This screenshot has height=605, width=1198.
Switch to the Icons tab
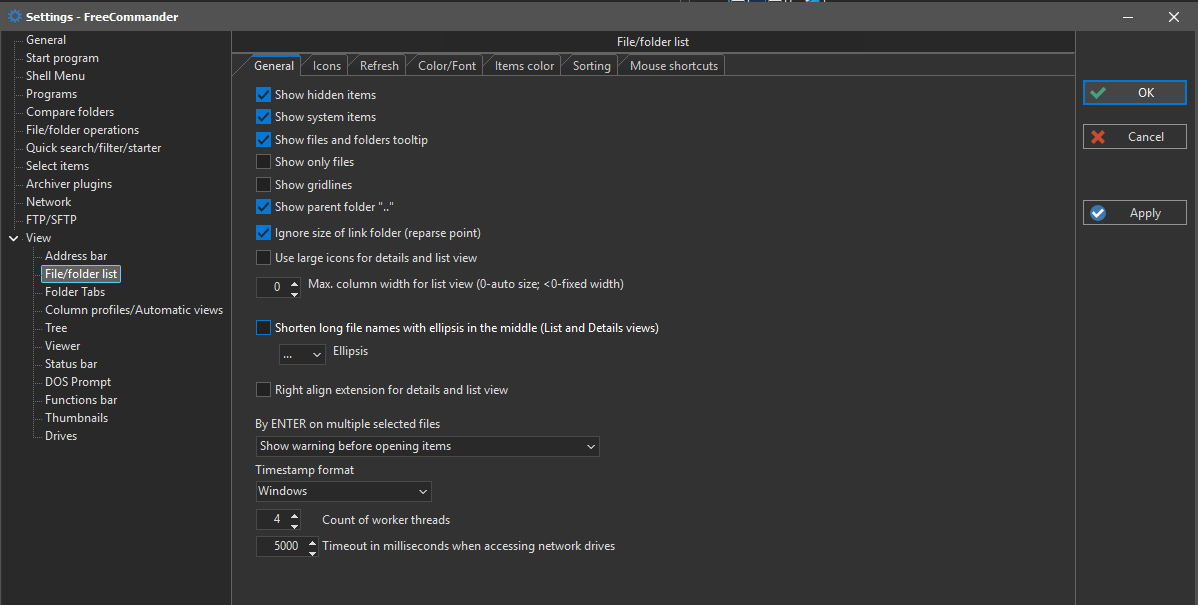pos(327,66)
